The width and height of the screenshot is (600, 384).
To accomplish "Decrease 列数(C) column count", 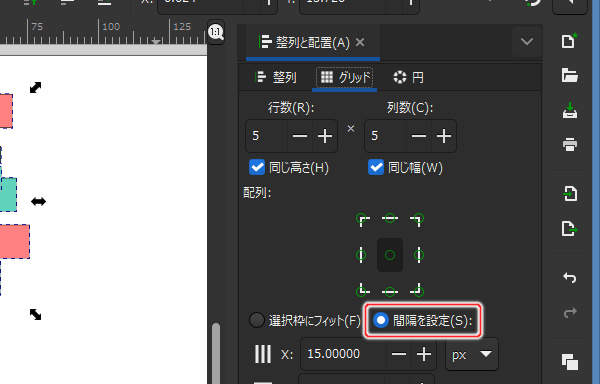I will point(419,136).
